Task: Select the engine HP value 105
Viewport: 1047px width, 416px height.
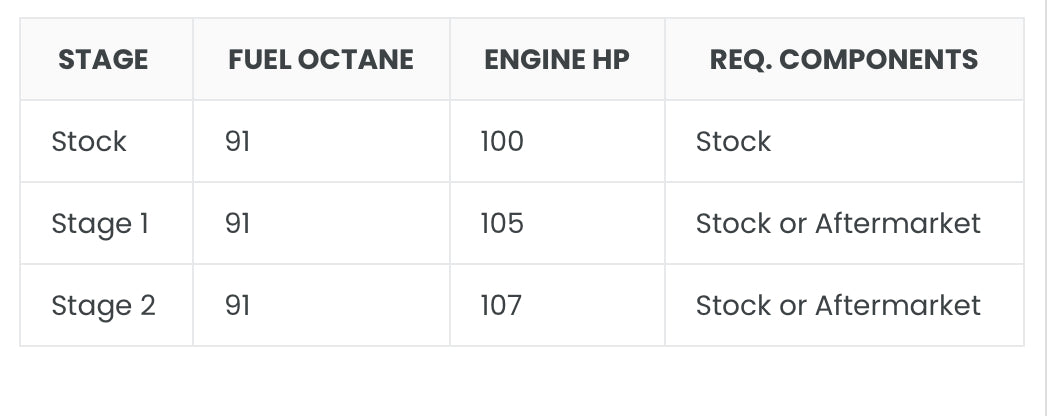Action: tap(502, 224)
